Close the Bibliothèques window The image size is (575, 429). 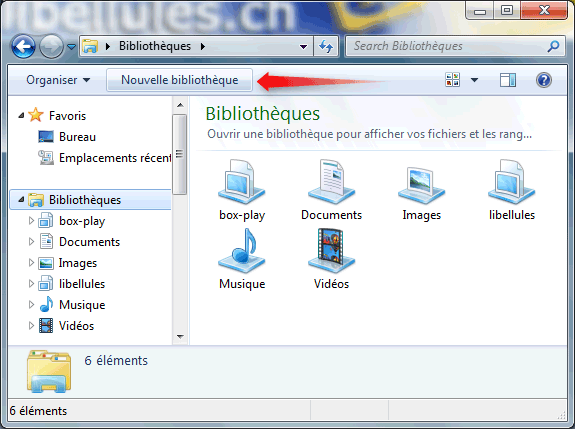pyautogui.click(x=544, y=10)
